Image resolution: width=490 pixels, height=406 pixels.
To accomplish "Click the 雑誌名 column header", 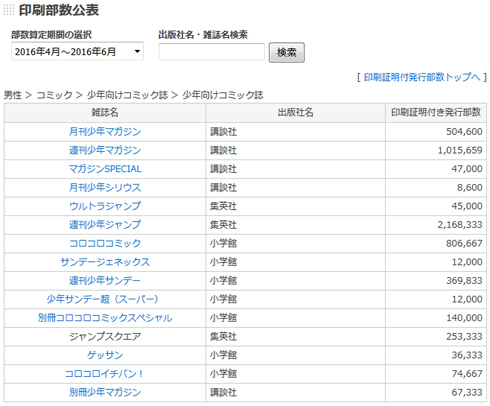I will click(x=105, y=112).
